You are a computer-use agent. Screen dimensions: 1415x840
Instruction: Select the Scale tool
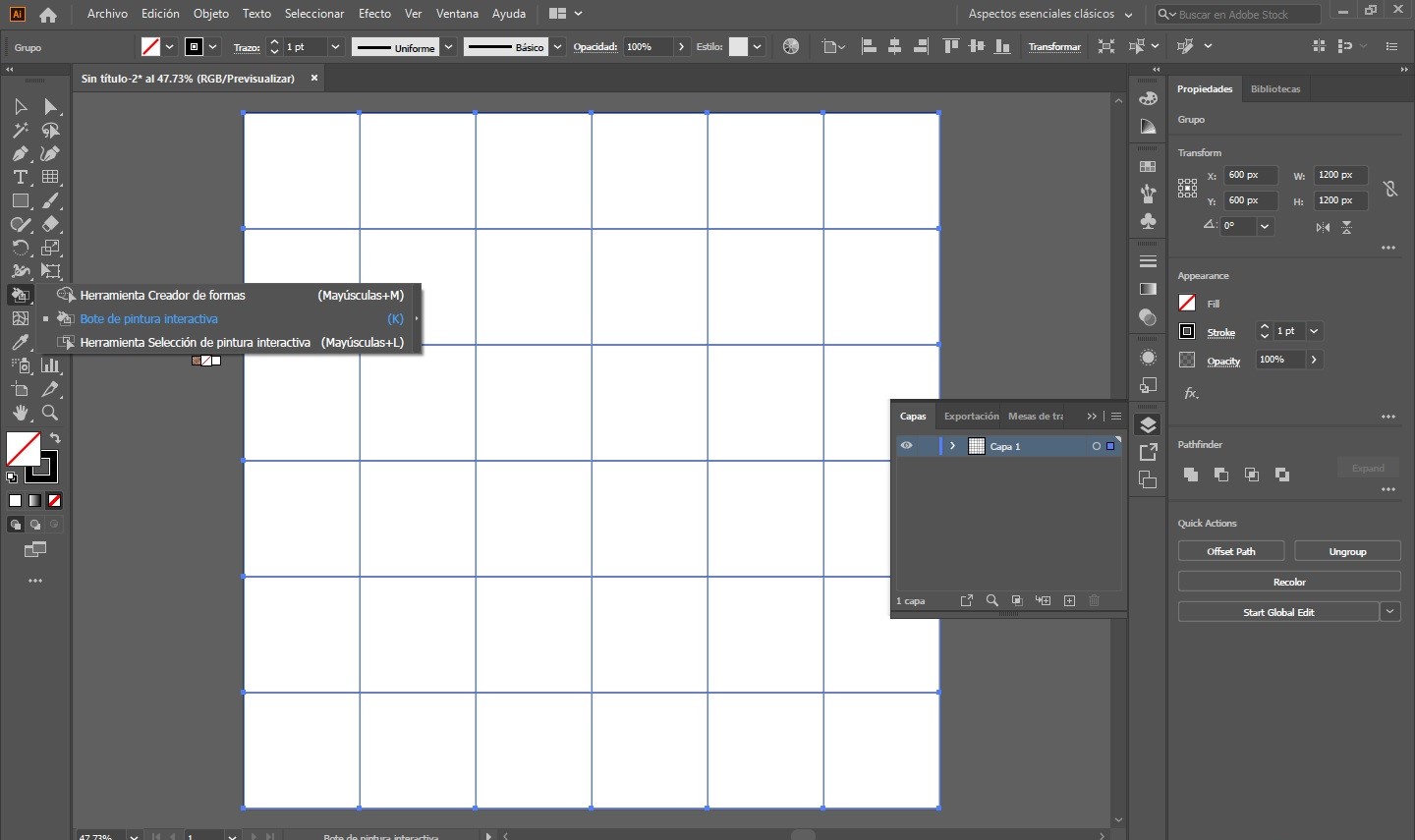tap(51, 248)
